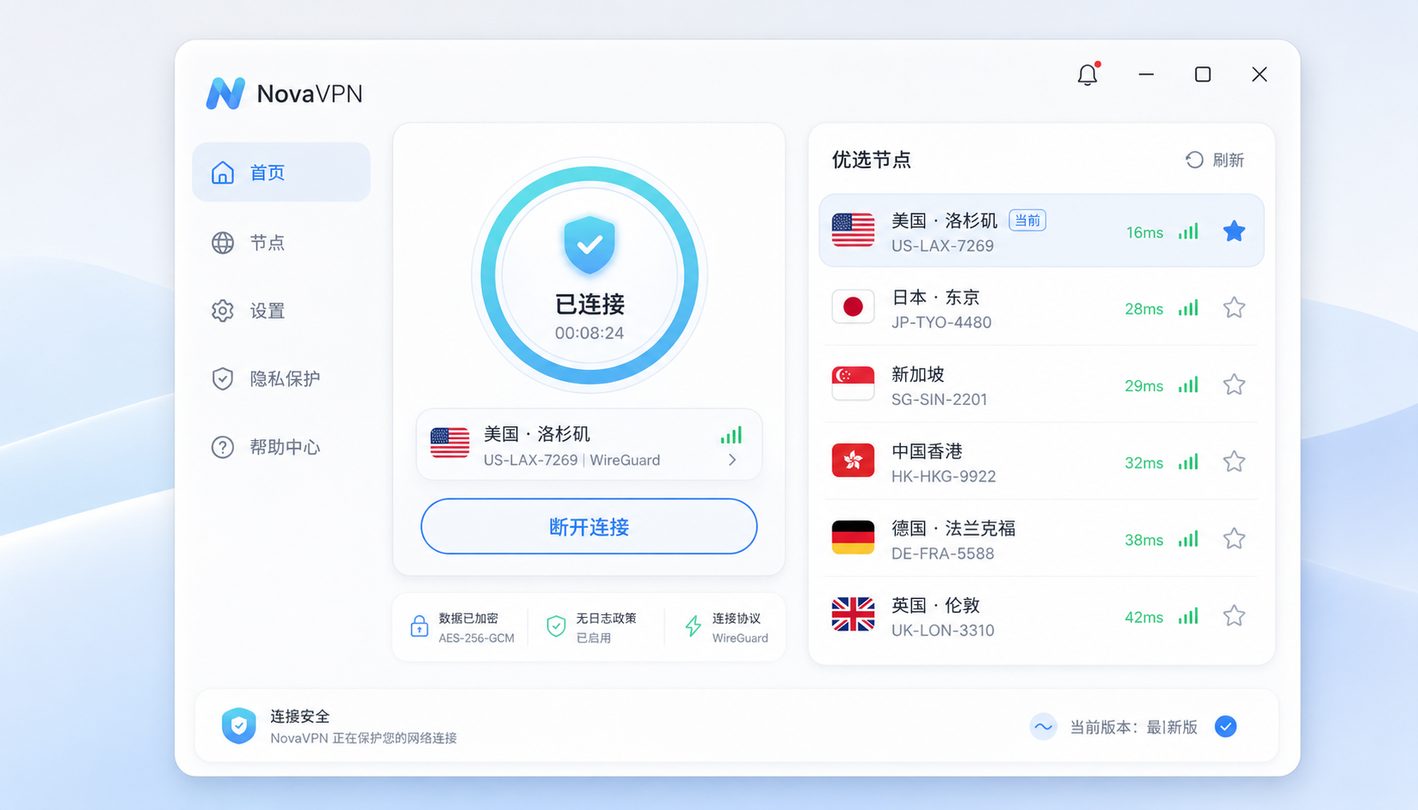Maximize the NovaVPN window
Viewport: 1418px width, 810px height.
coord(1203,75)
